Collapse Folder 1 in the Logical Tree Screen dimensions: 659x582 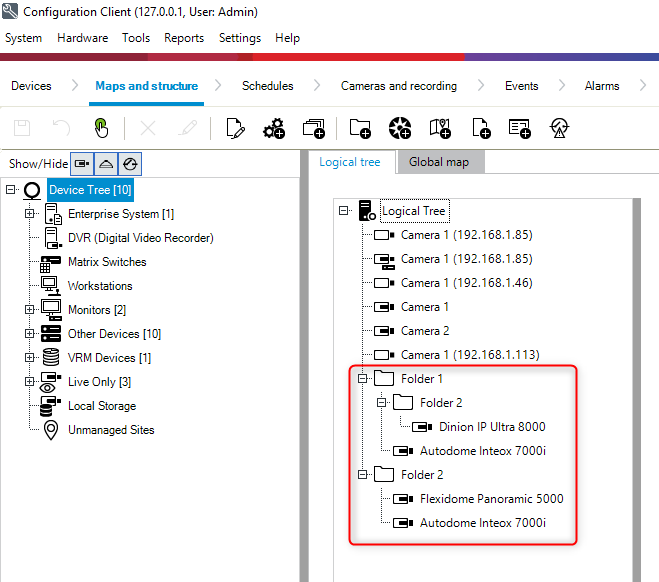point(363,379)
